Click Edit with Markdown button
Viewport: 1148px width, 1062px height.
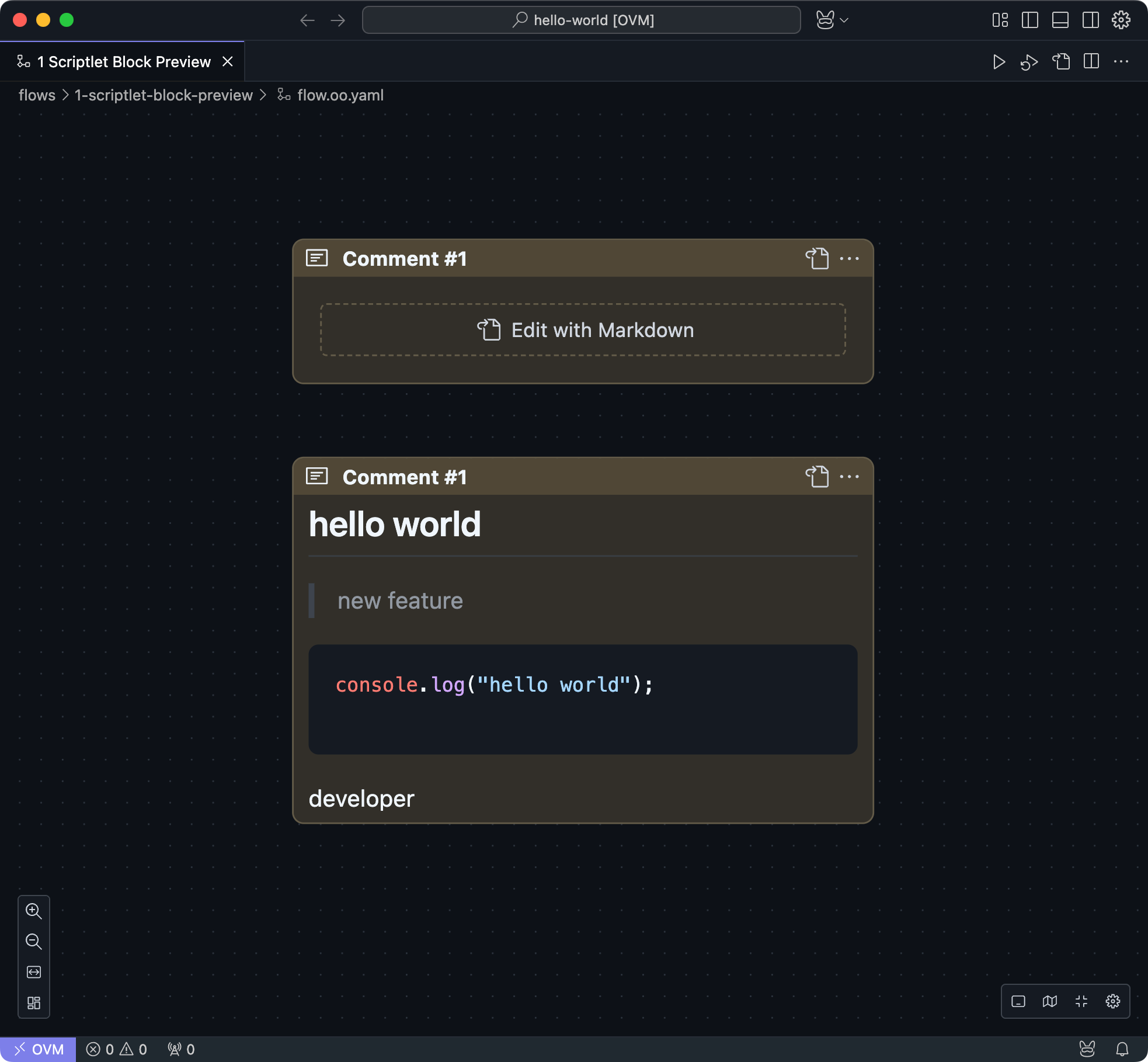(x=583, y=330)
